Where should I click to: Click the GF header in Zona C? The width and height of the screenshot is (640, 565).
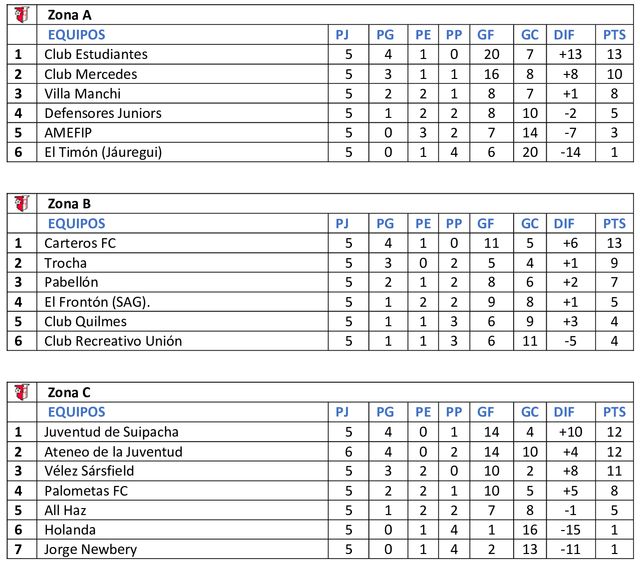click(x=487, y=412)
